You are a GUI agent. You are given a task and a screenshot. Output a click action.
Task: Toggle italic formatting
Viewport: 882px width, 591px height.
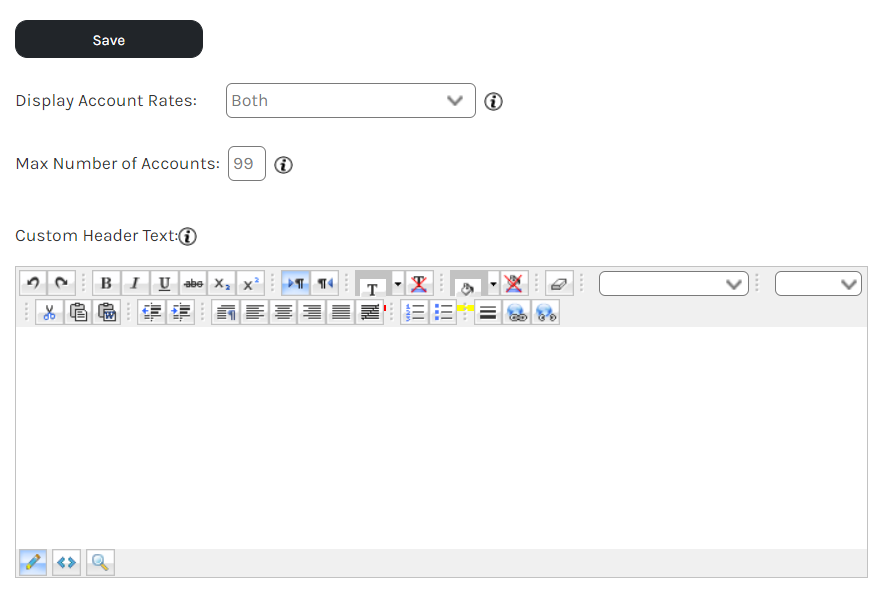coord(135,283)
